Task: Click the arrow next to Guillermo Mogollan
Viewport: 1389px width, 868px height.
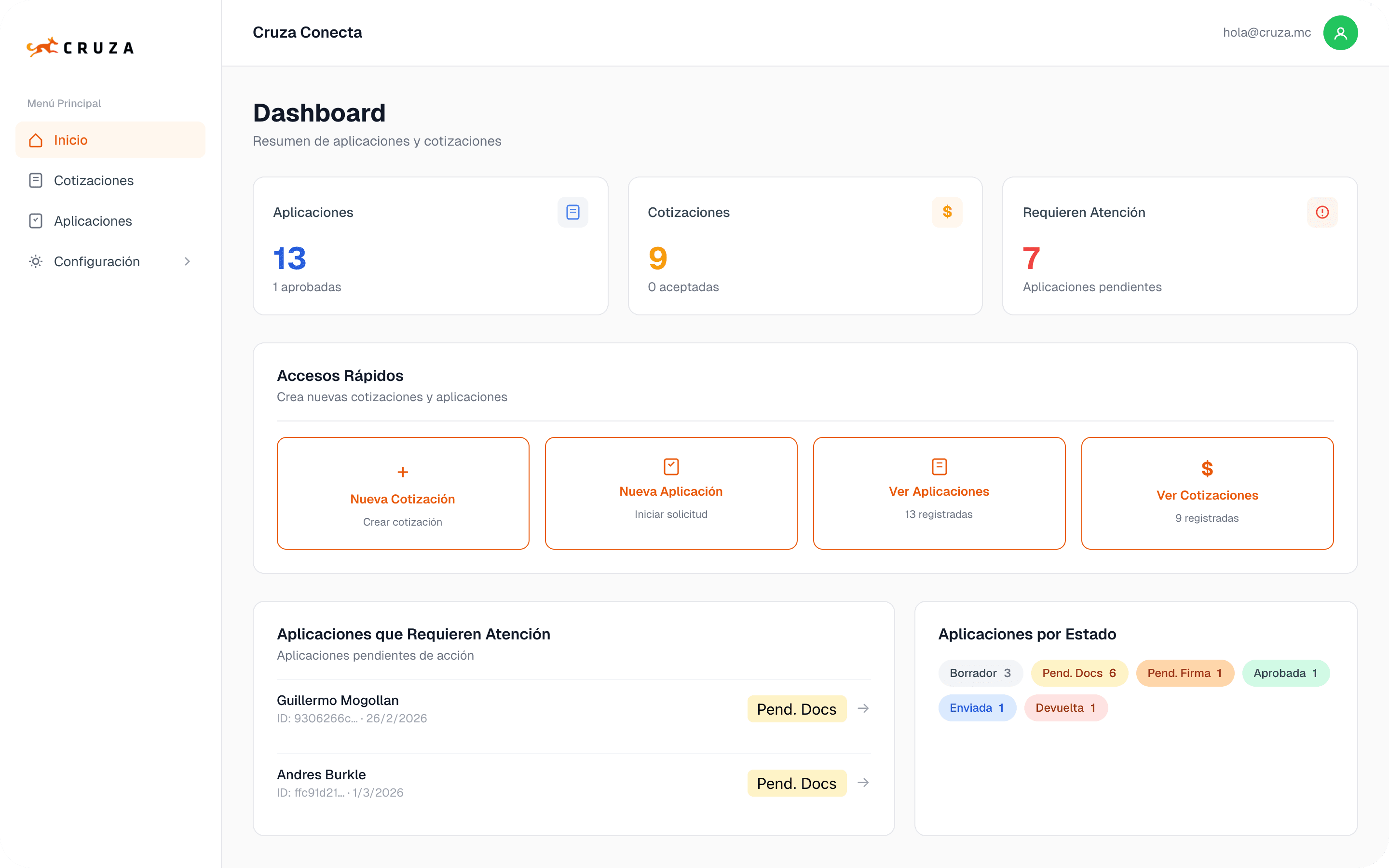Action: 863,708
